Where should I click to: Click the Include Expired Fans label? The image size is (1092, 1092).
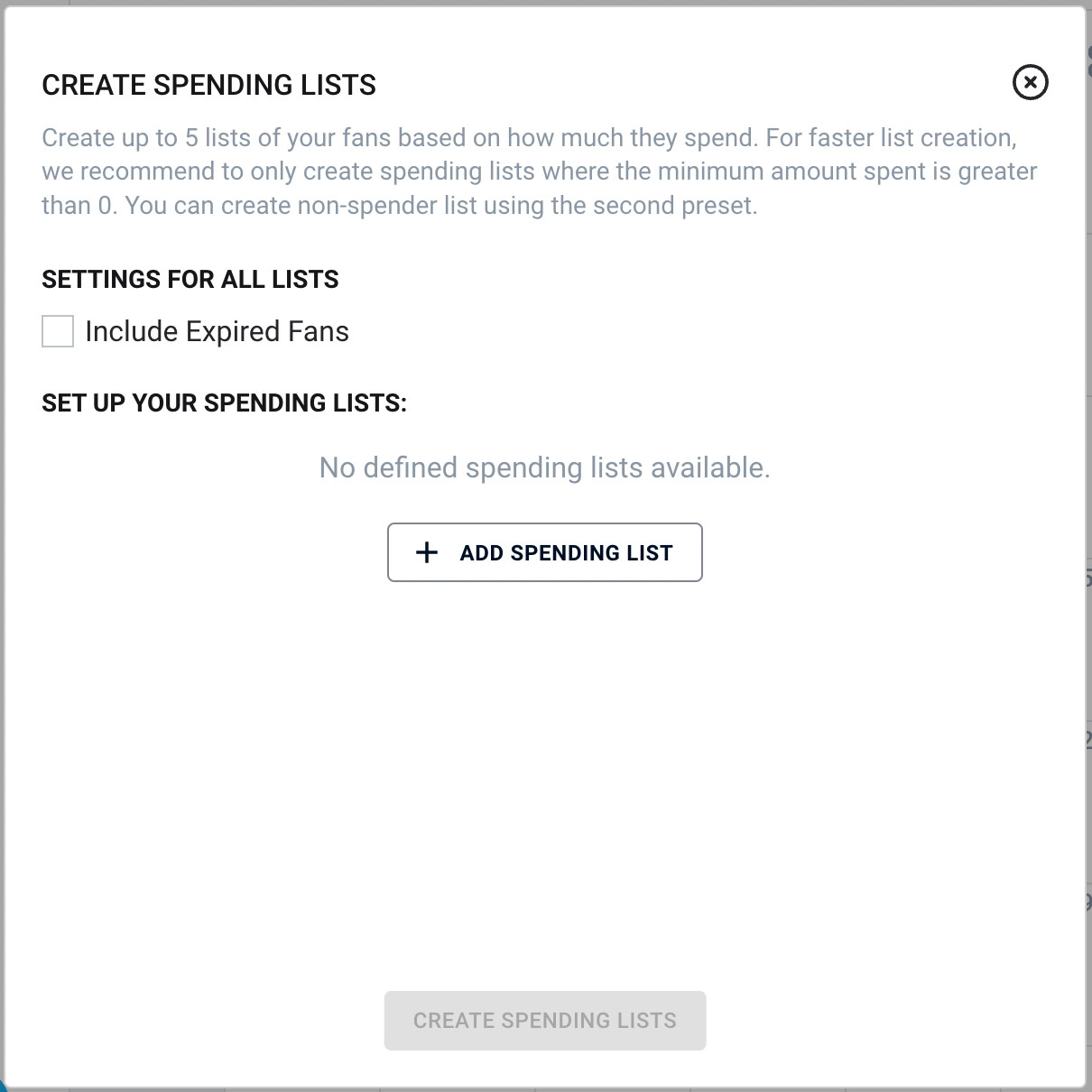coord(217,331)
